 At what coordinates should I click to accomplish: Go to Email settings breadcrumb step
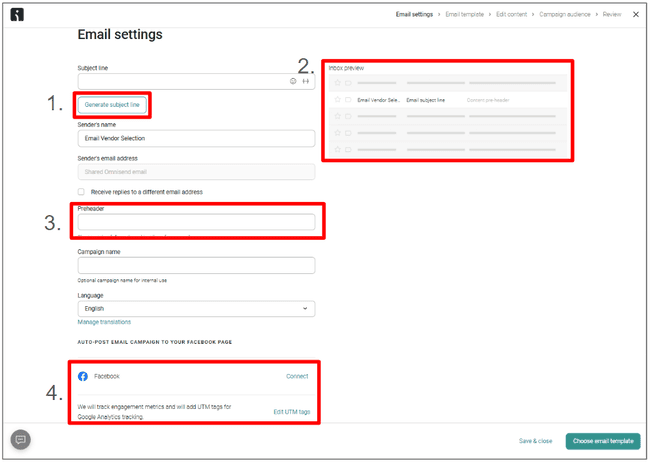coord(414,15)
